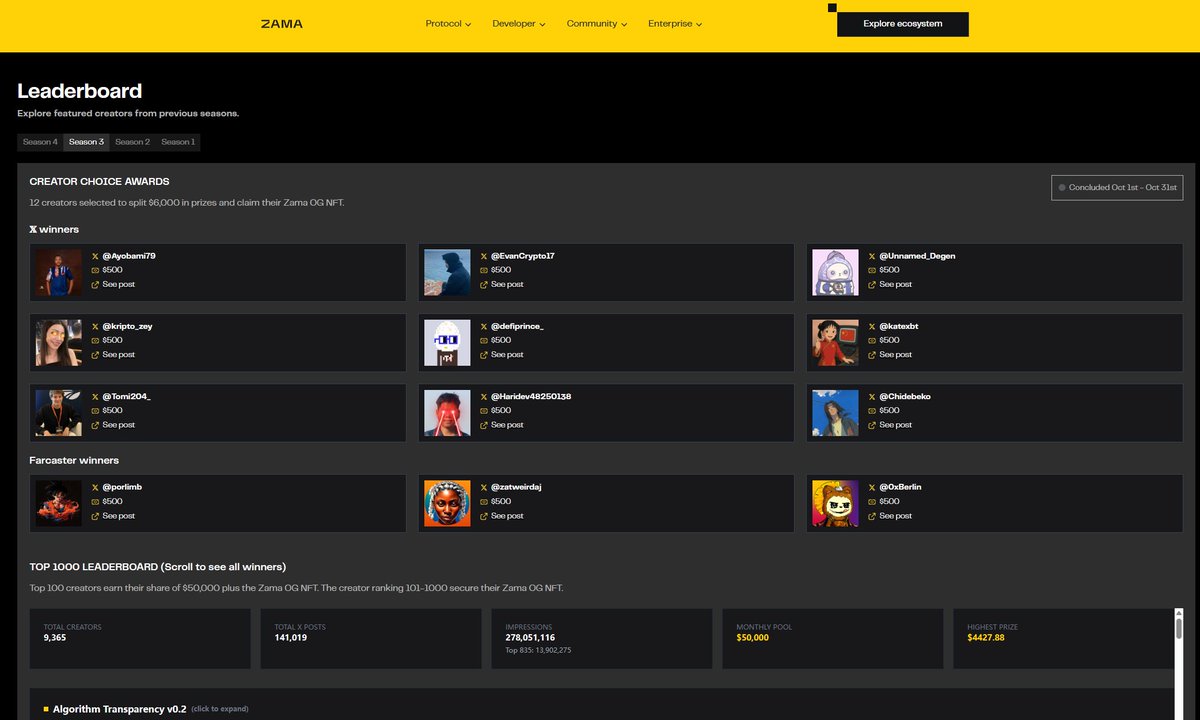The width and height of the screenshot is (1200, 720).
Task: Click @Chidebeko avatar image
Action: [x=835, y=413]
